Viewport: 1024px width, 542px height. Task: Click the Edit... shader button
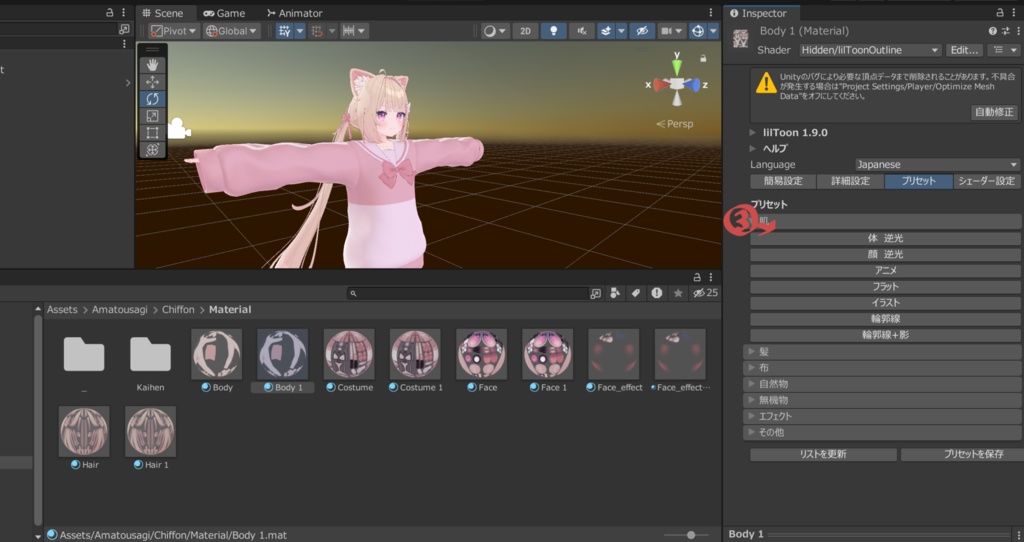tap(964, 50)
